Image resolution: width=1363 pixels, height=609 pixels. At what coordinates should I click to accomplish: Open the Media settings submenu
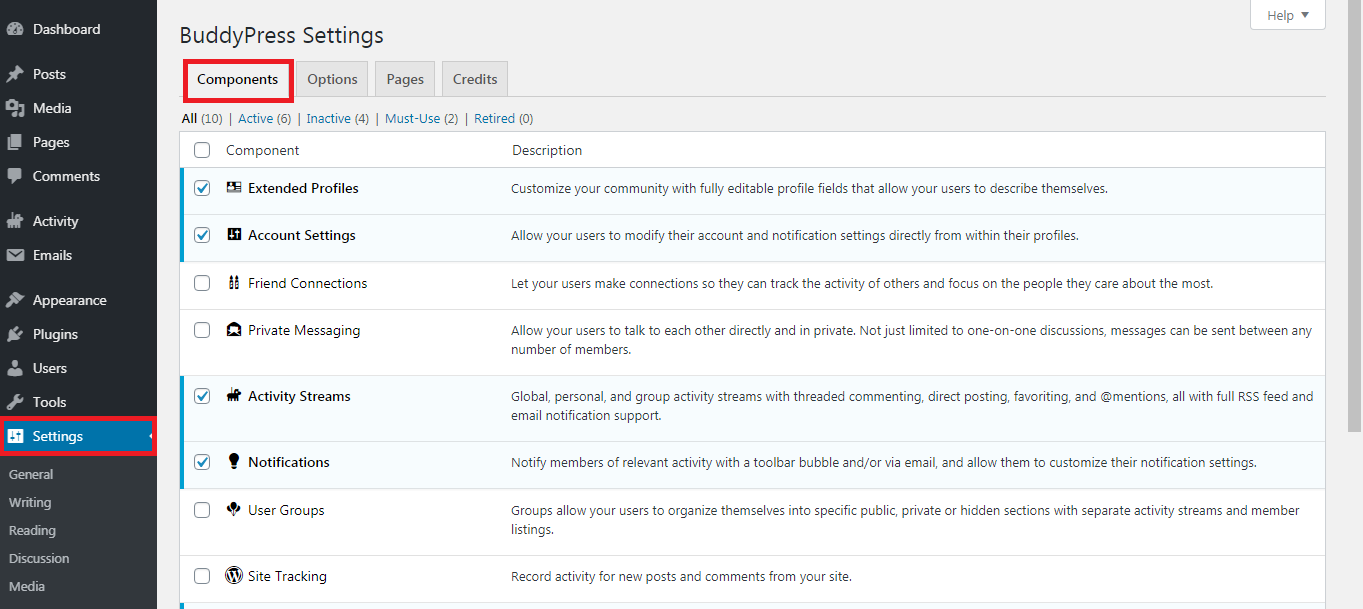pos(27,586)
